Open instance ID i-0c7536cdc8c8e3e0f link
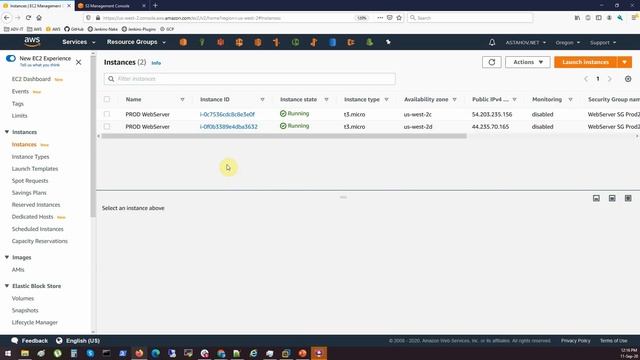Viewport: 640px width, 360px height. 227,114
